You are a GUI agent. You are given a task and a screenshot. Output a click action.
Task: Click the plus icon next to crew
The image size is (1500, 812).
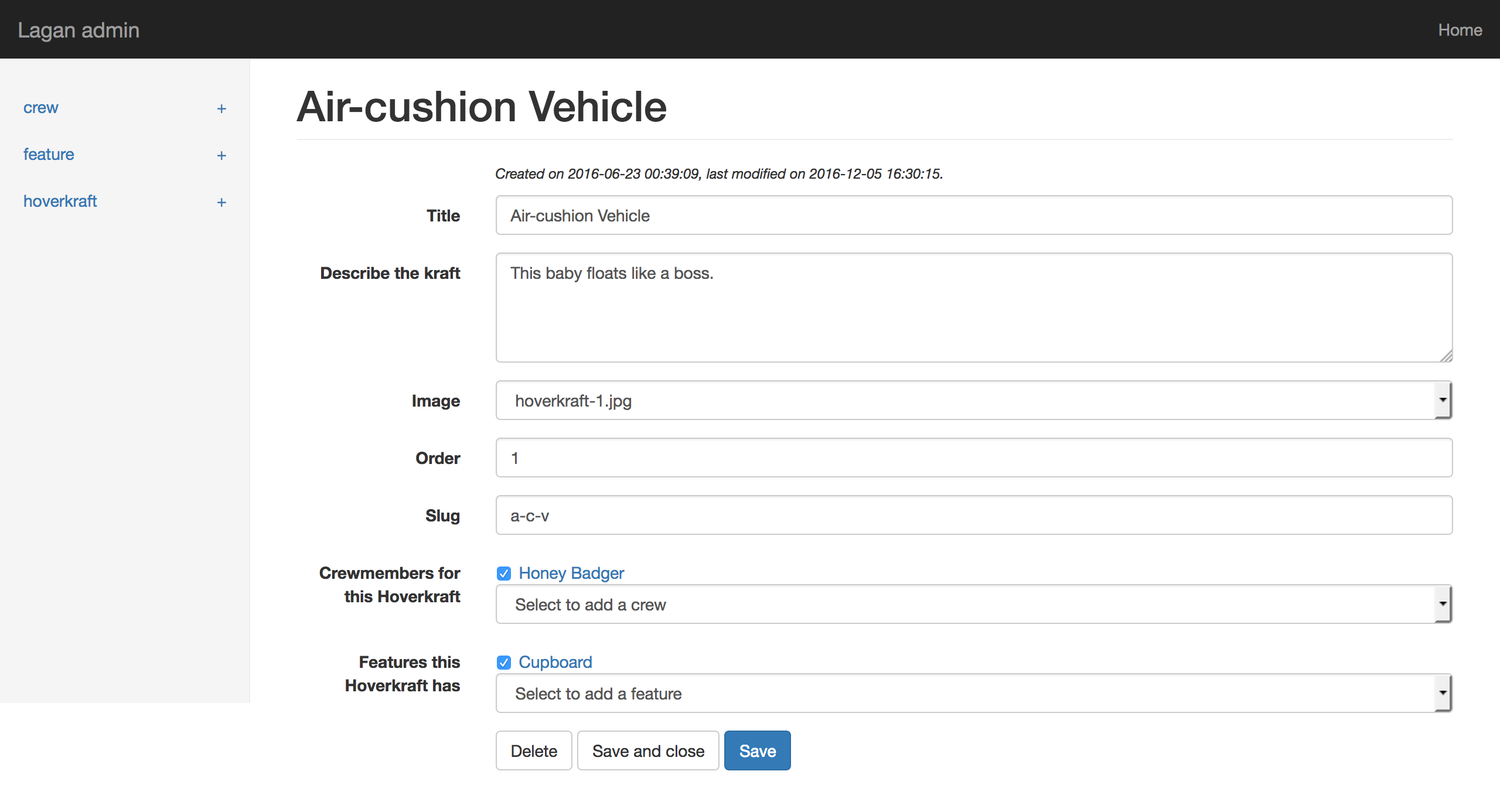coord(221,109)
